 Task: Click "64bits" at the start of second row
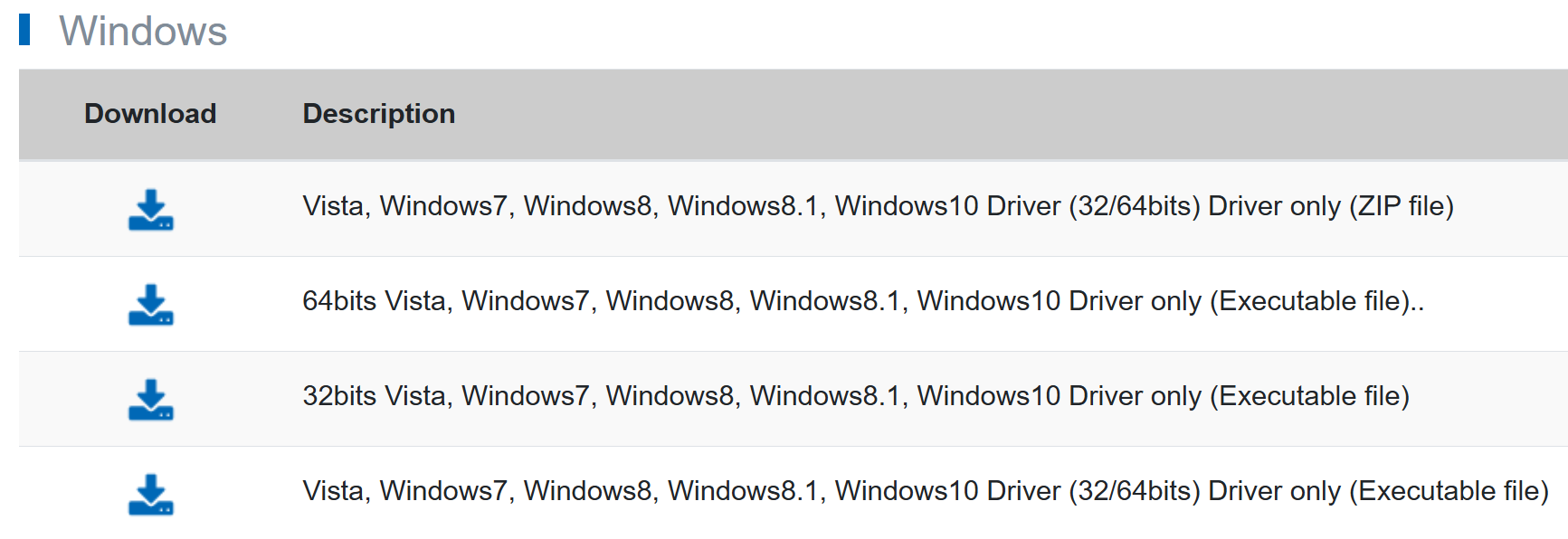(x=339, y=301)
